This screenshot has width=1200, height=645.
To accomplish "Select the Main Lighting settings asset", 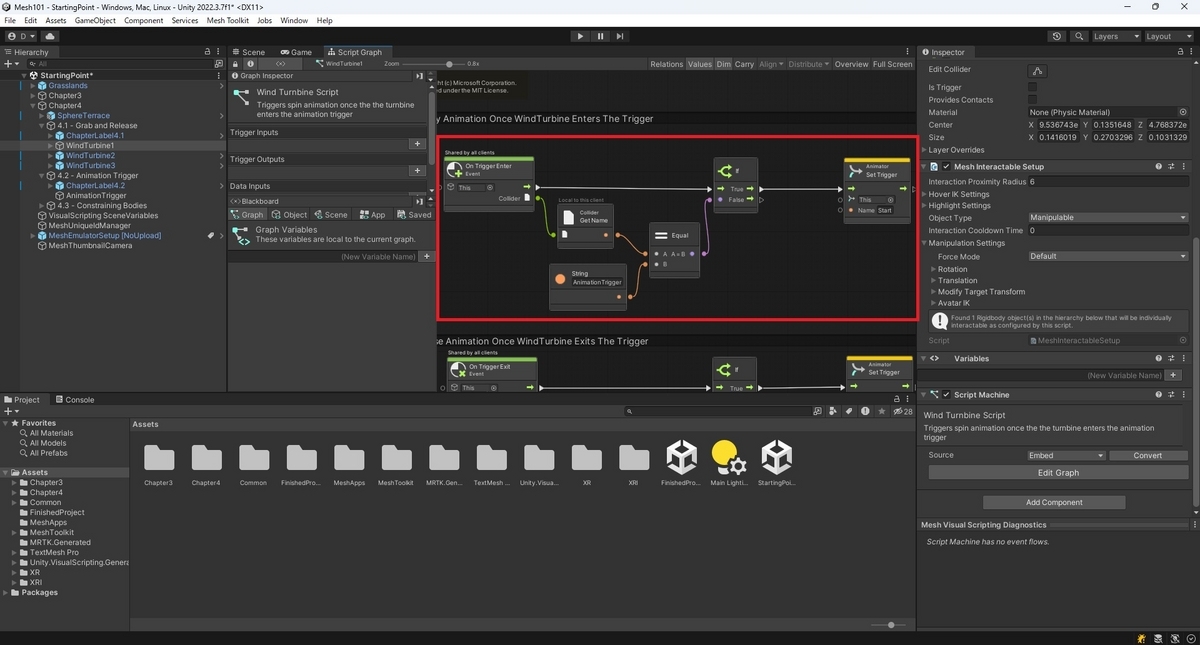I will coord(728,463).
